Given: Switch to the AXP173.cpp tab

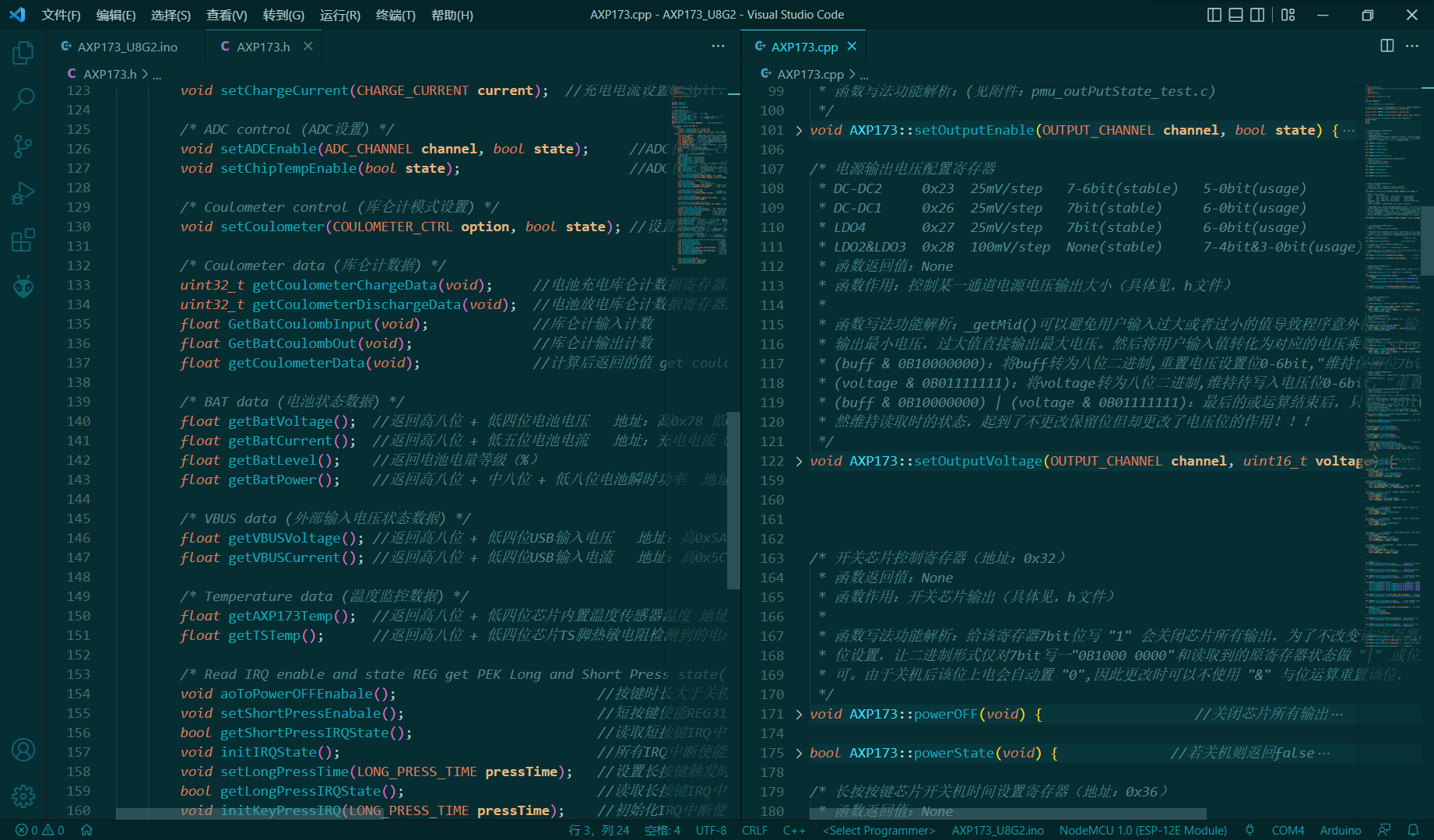Looking at the screenshot, I should click(804, 47).
